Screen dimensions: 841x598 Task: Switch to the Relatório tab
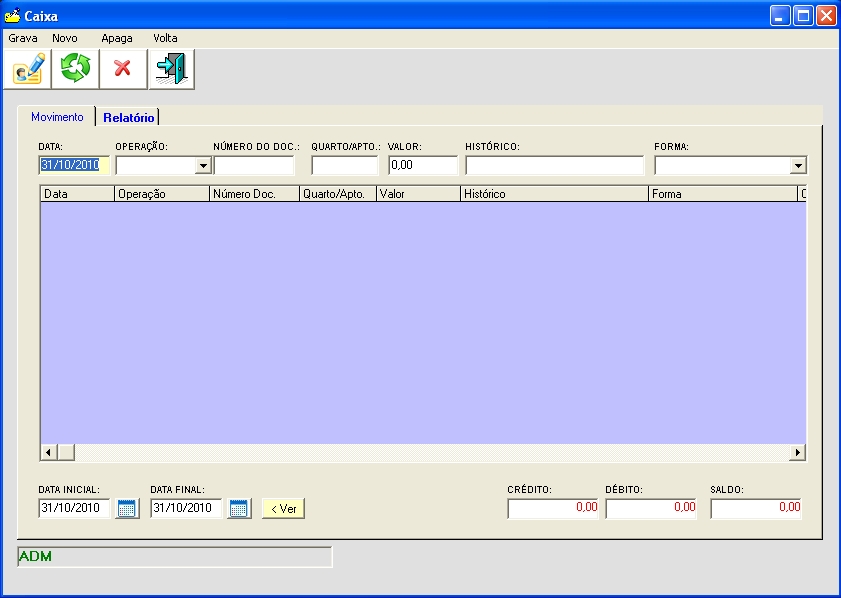pyautogui.click(x=129, y=118)
